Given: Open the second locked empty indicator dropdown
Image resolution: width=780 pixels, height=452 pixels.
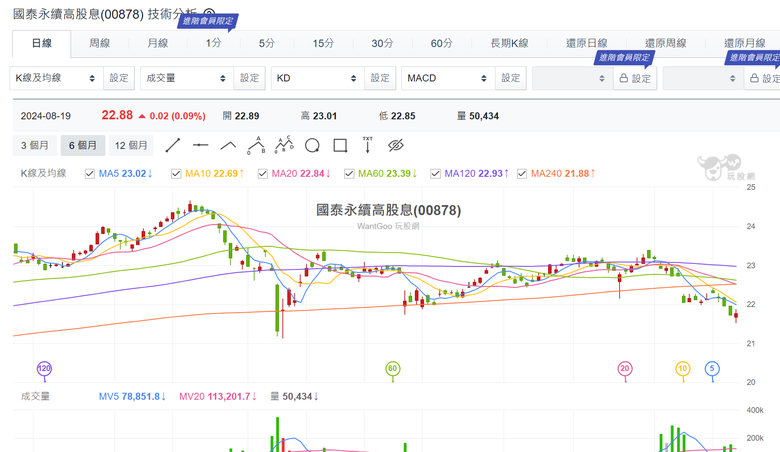Looking at the screenshot, I should [703, 78].
